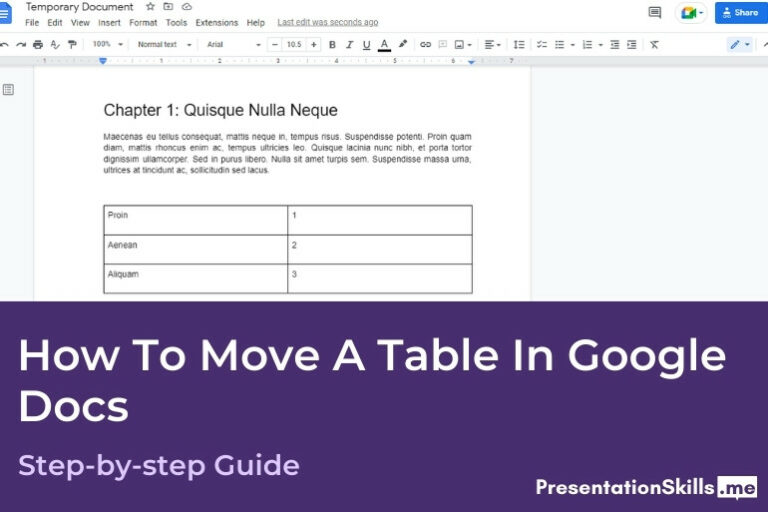768x512 pixels.
Task: Insert a link
Action: pyautogui.click(x=425, y=45)
